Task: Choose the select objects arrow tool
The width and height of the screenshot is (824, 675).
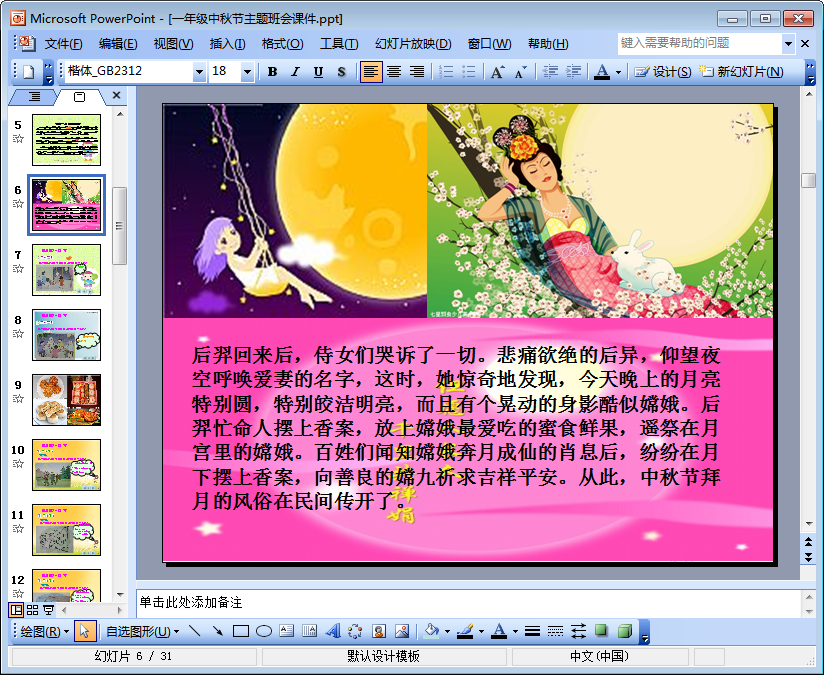Action: [x=85, y=631]
